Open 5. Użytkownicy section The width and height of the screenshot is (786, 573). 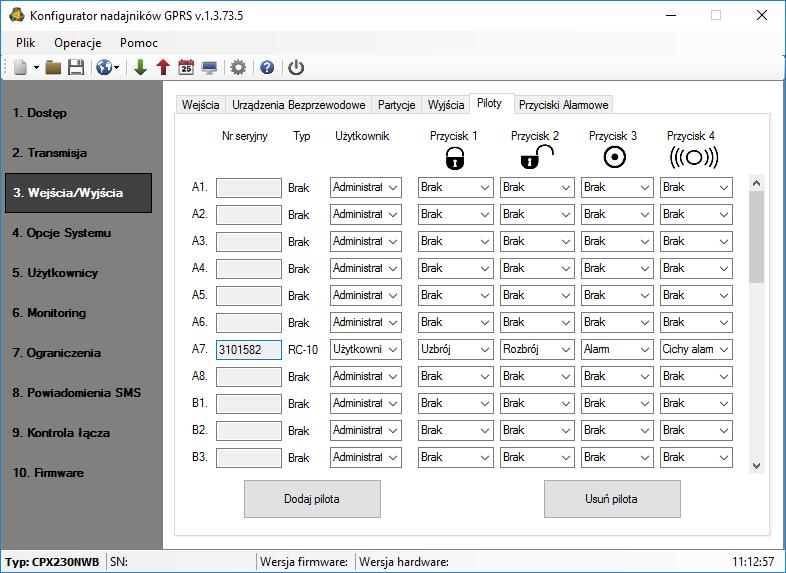[55, 273]
